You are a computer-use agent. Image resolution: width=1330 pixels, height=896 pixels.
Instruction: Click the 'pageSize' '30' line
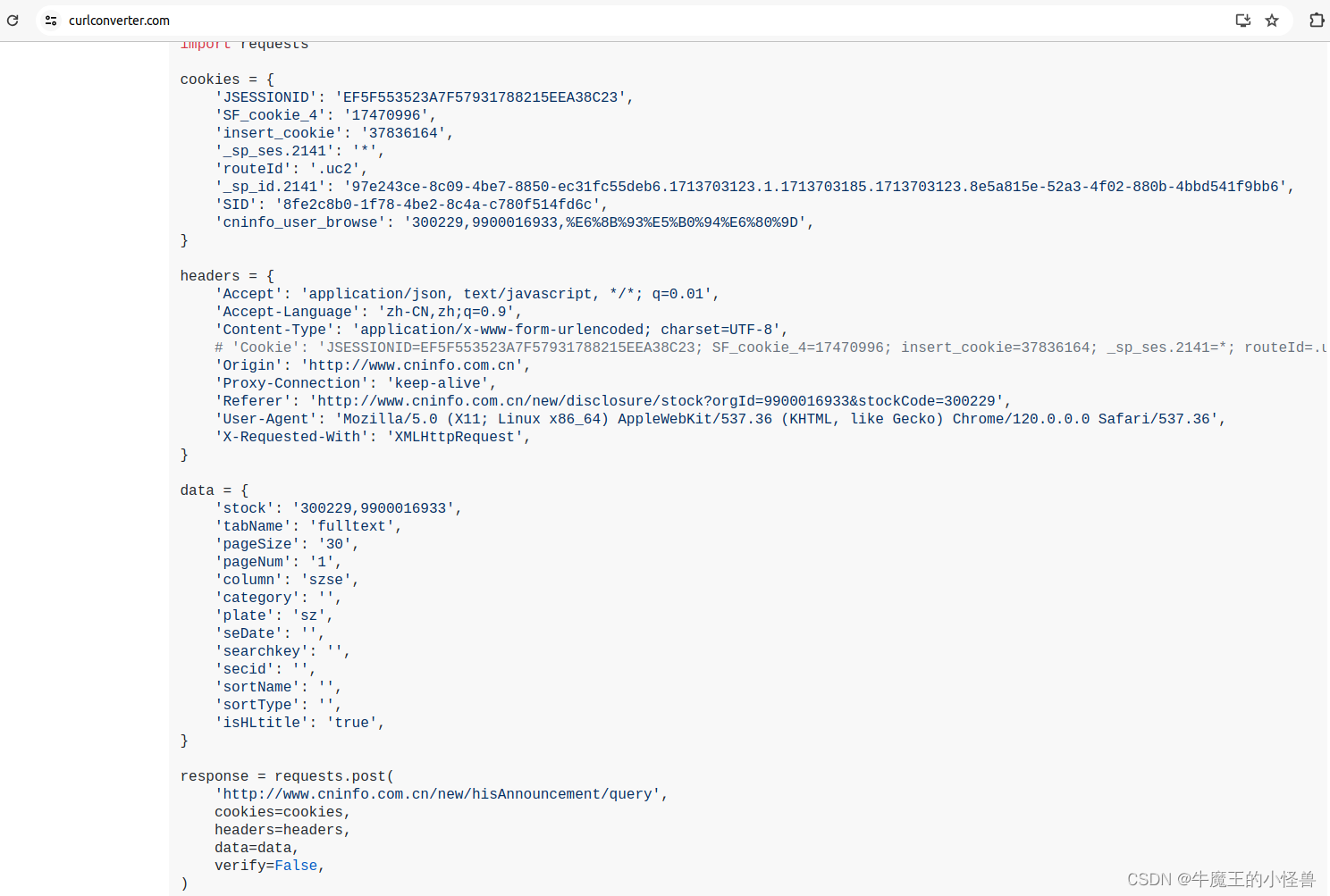pyautogui.click(x=287, y=544)
